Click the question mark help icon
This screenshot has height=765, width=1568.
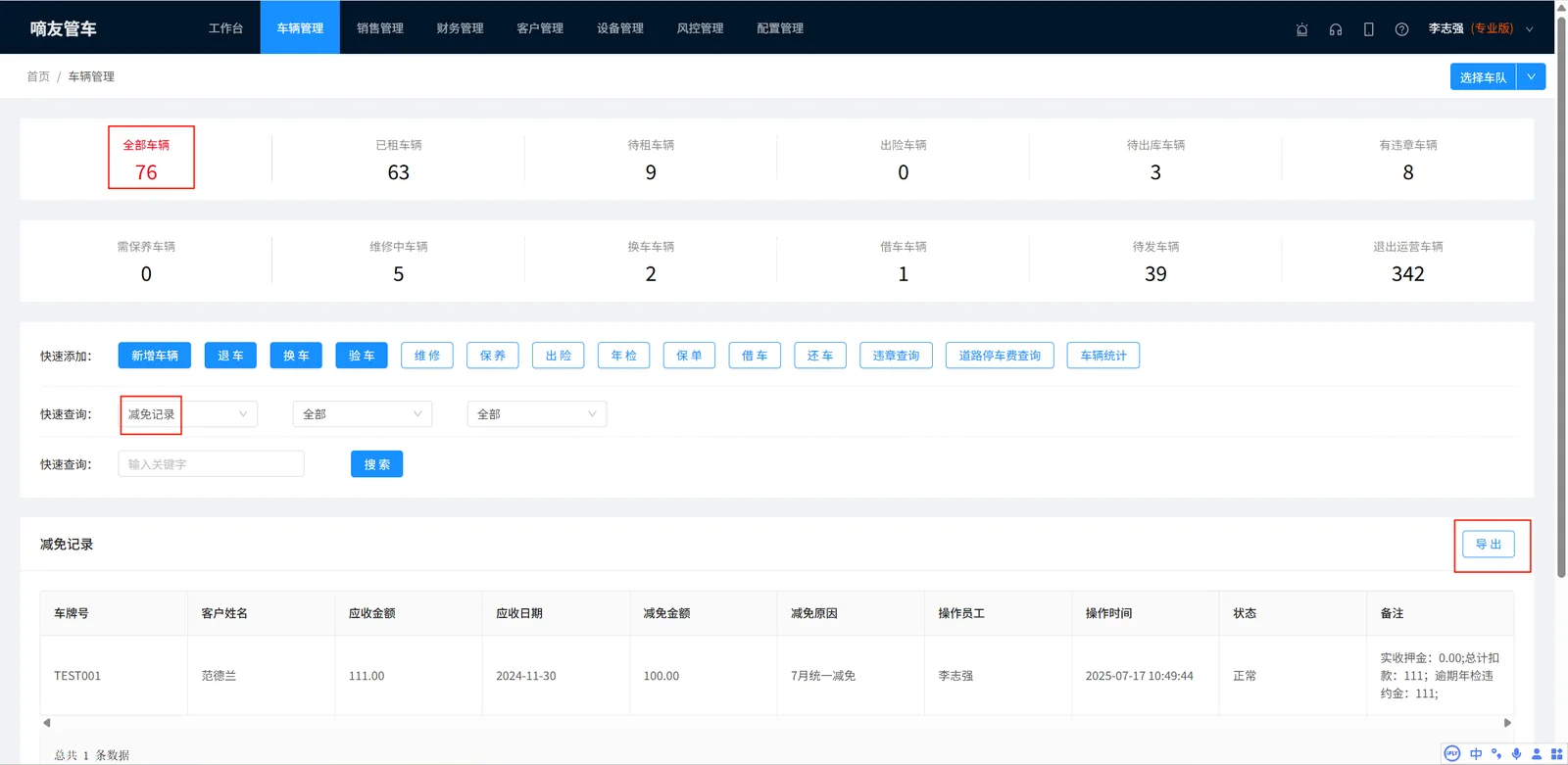1401,29
